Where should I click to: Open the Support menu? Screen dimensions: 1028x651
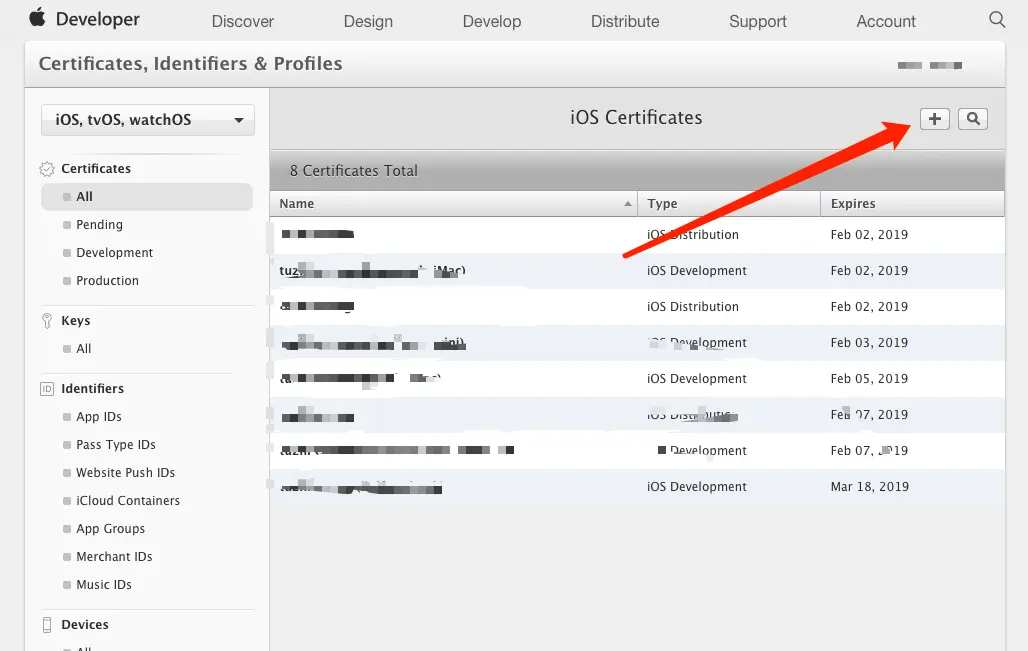tap(758, 22)
